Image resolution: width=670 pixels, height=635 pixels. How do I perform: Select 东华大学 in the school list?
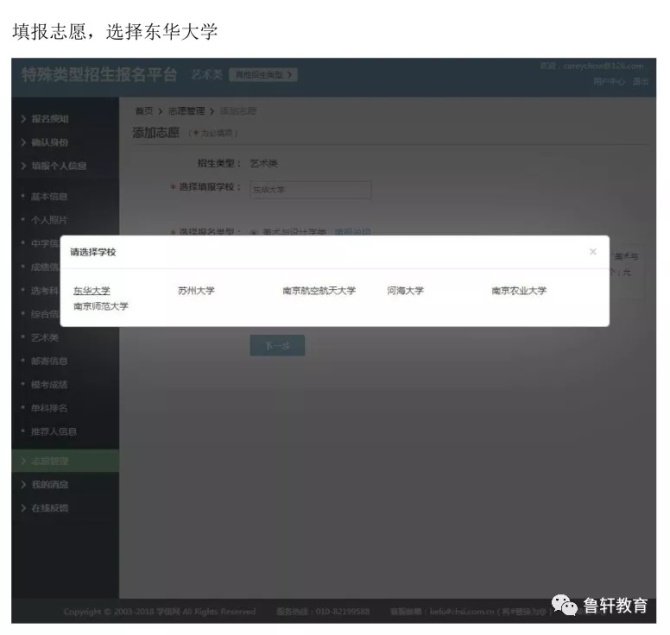pos(91,291)
